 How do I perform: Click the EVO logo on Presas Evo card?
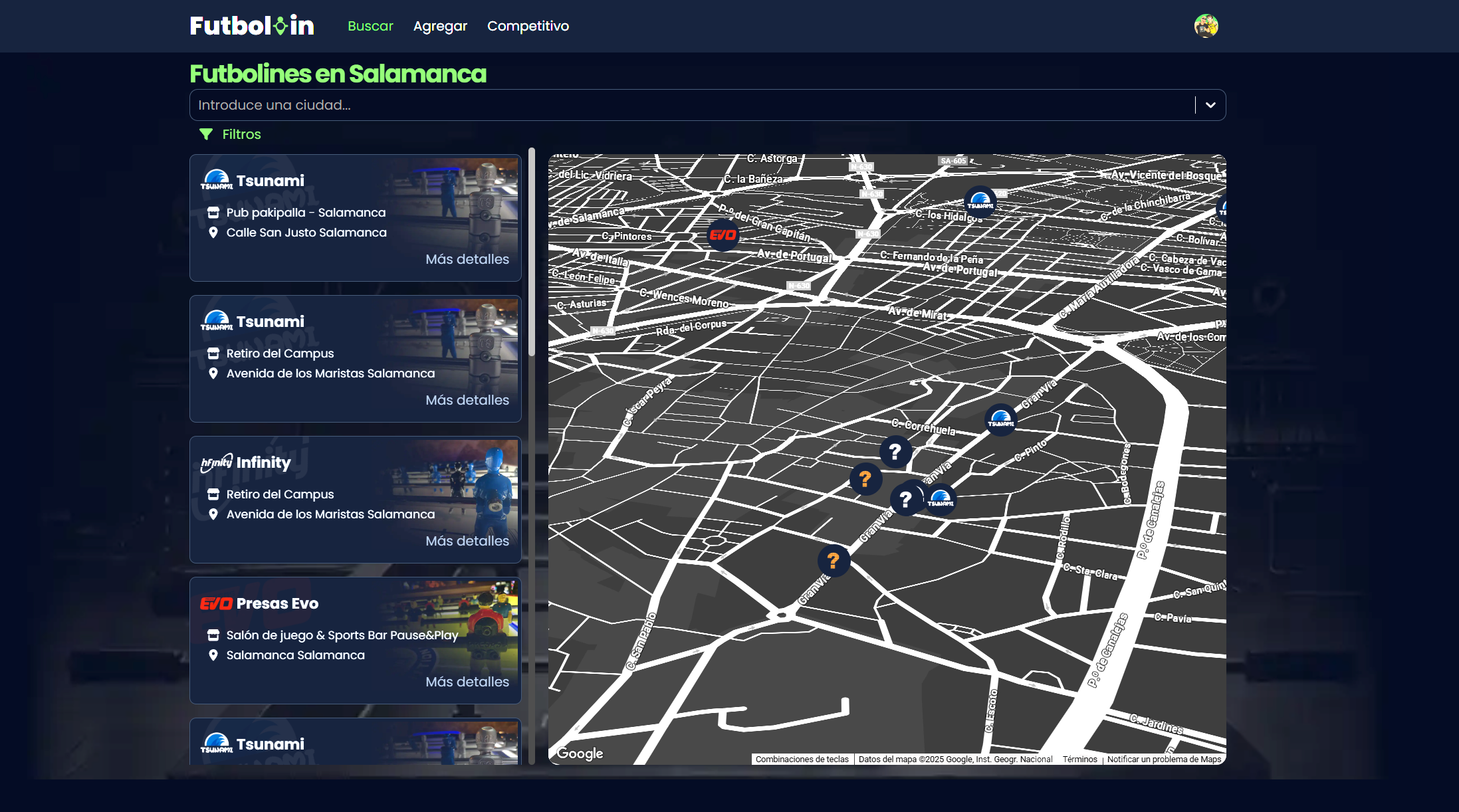tap(217, 603)
